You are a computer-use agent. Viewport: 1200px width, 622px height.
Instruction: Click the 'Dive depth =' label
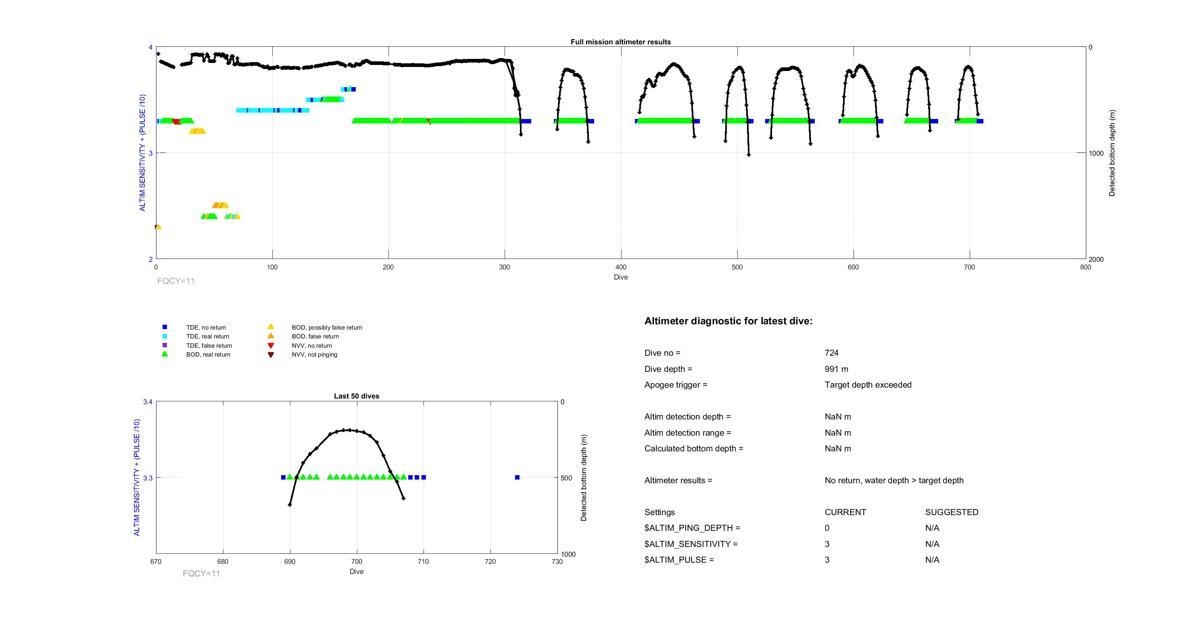tap(669, 369)
